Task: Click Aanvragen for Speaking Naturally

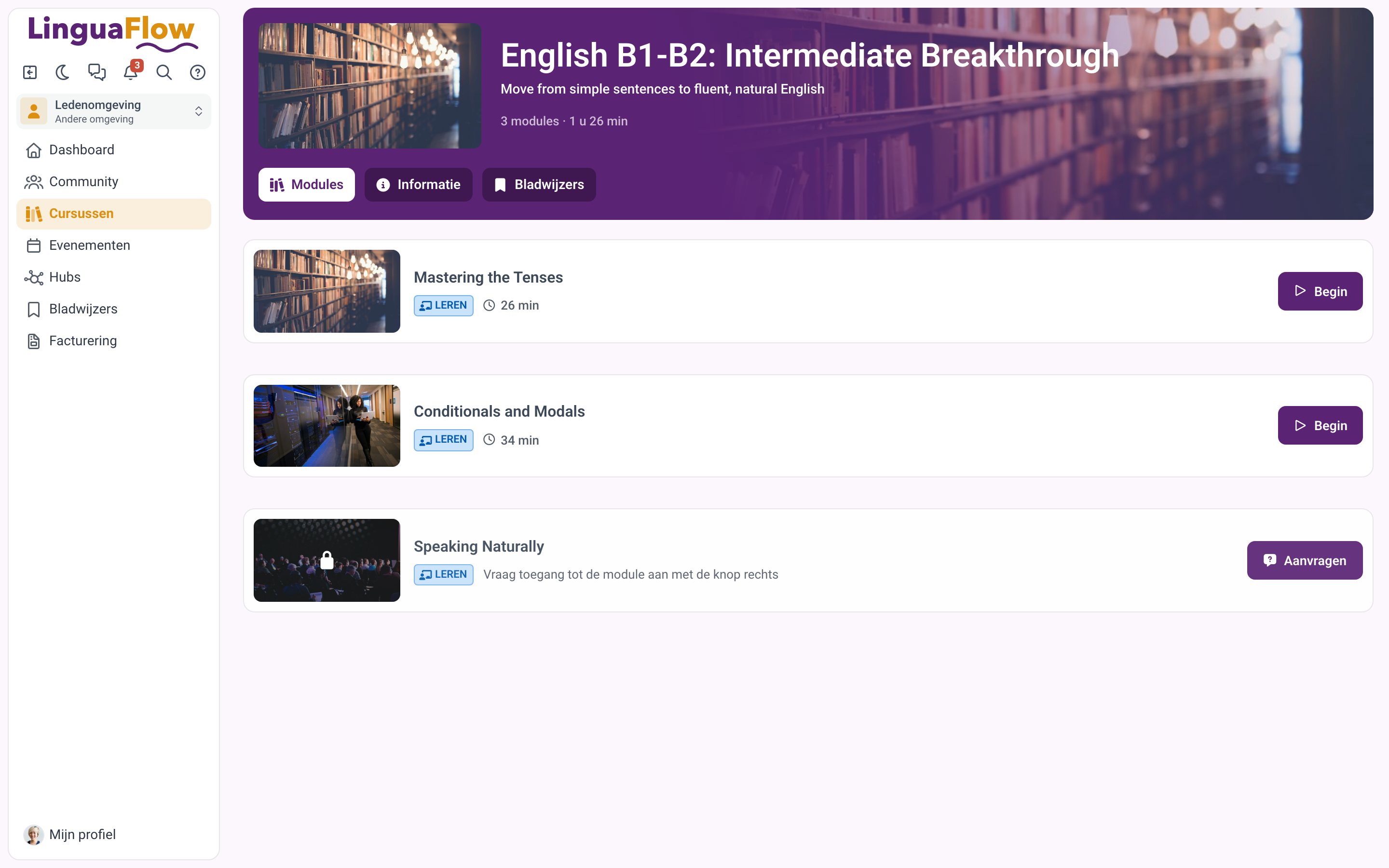Action: (x=1305, y=560)
